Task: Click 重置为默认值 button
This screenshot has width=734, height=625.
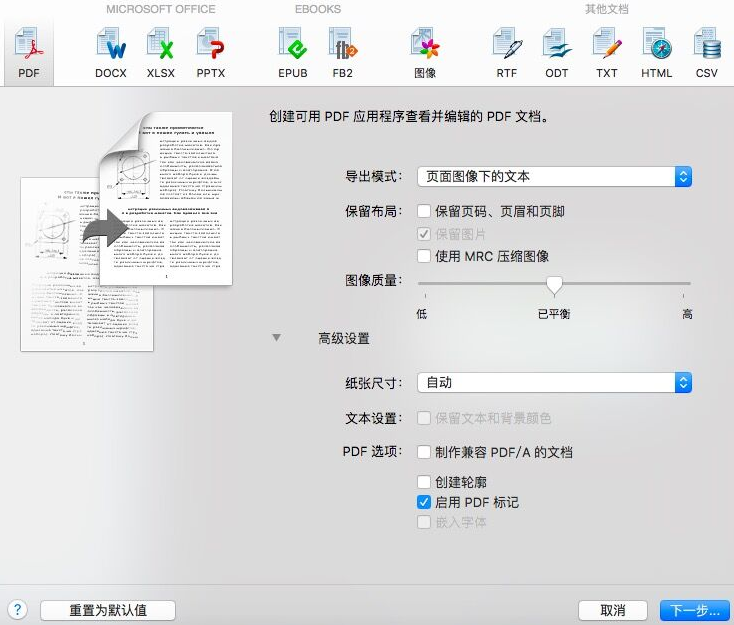Action: click(x=108, y=610)
